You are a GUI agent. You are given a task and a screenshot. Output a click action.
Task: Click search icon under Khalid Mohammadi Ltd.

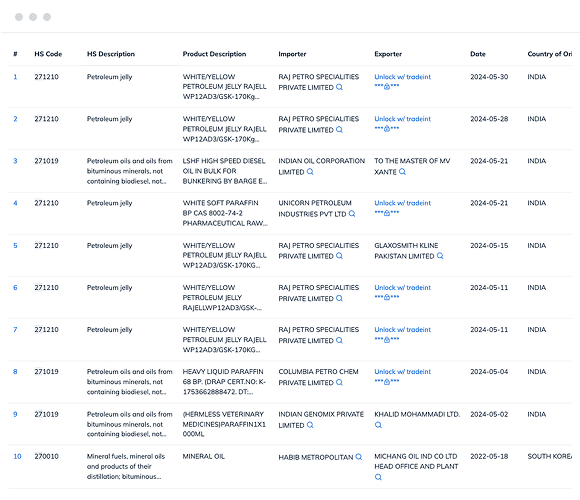pyautogui.click(x=378, y=425)
